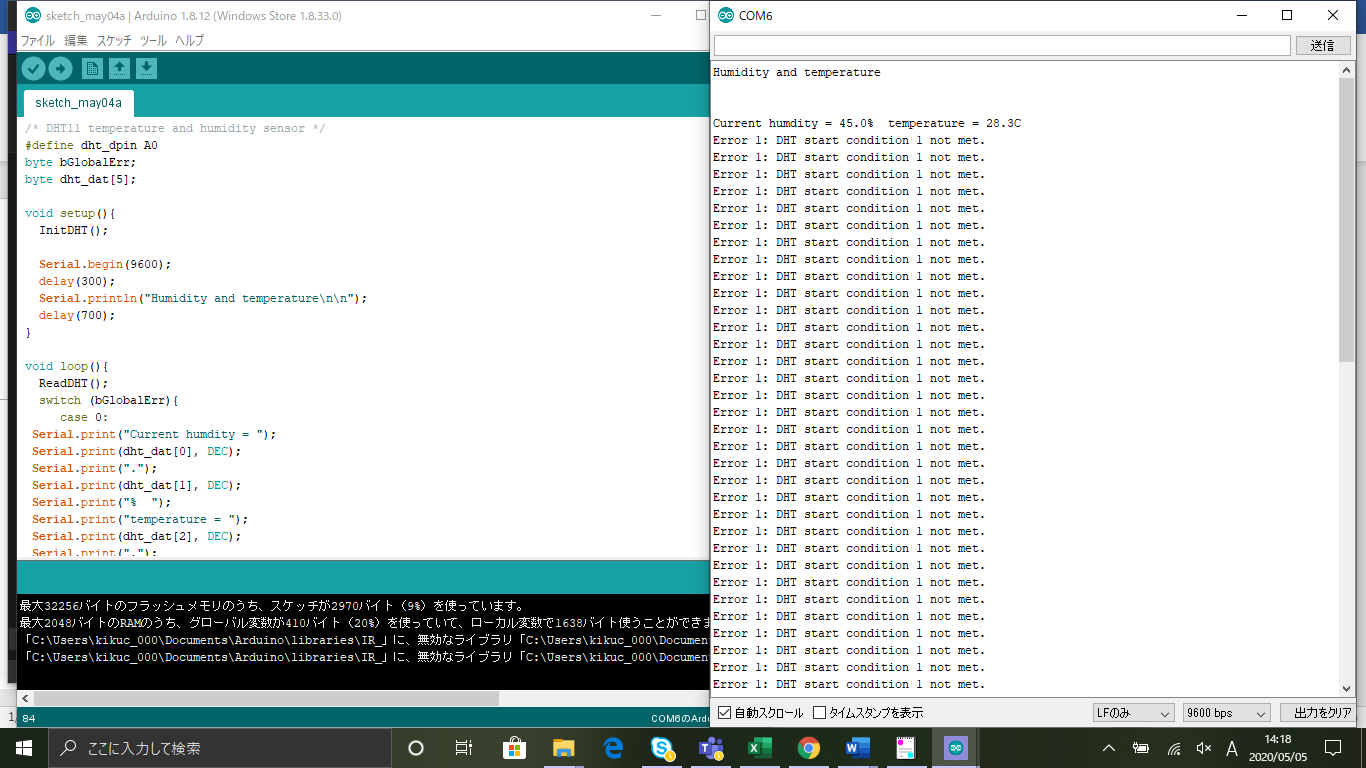Image resolution: width=1366 pixels, height=768 pixels.
Task: Open Excel from the taskbar
Action: 760,748
